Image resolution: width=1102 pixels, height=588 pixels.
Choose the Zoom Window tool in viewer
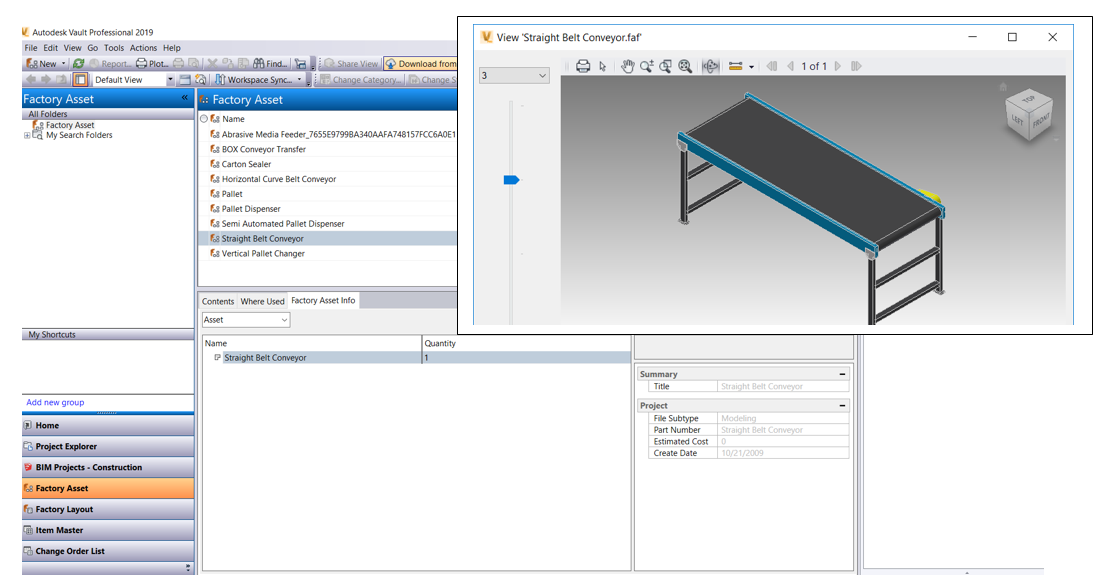tap(666, 66)
